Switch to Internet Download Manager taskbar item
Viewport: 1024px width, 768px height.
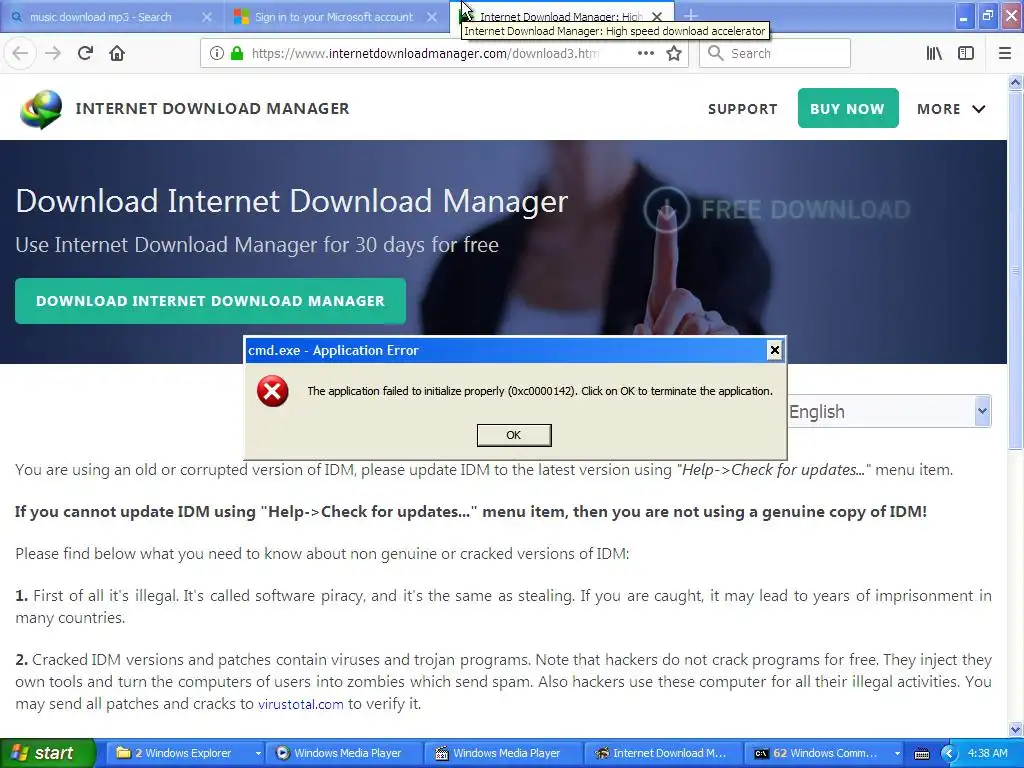click(662, 753)
